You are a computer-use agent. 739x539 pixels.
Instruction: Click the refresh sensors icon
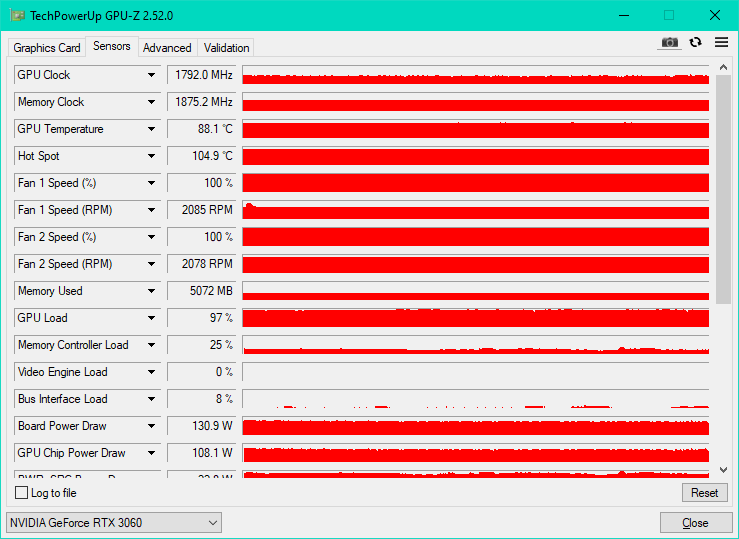point(695,42)
